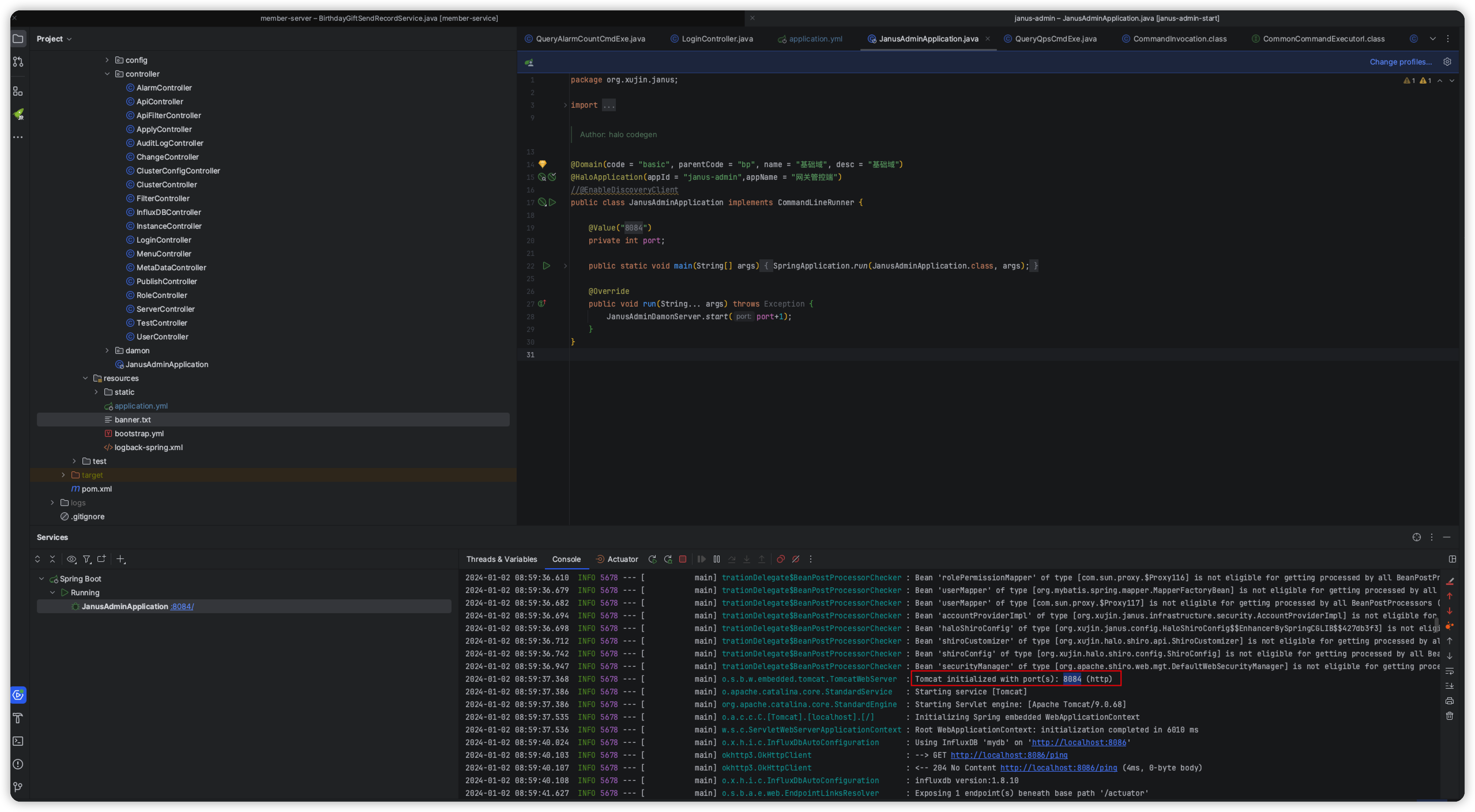Open Services filter options
The width and height of the screenshot is (1475, 812).
pos(86,559)
